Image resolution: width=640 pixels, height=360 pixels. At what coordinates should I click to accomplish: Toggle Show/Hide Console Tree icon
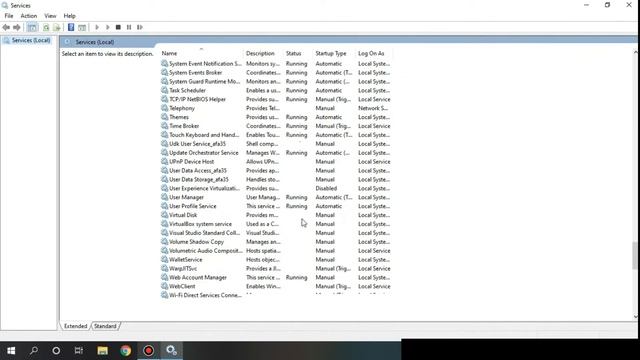click(32, 27)
